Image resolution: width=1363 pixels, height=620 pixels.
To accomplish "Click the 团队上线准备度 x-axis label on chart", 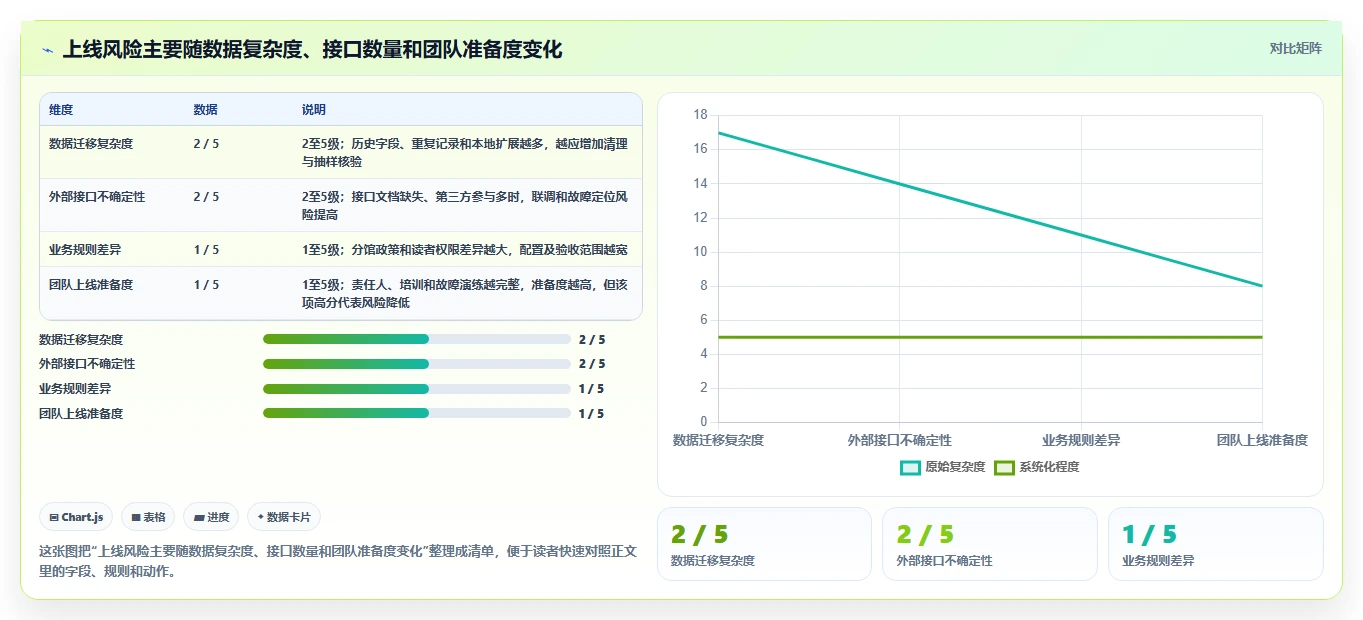I will [1262, 440].
